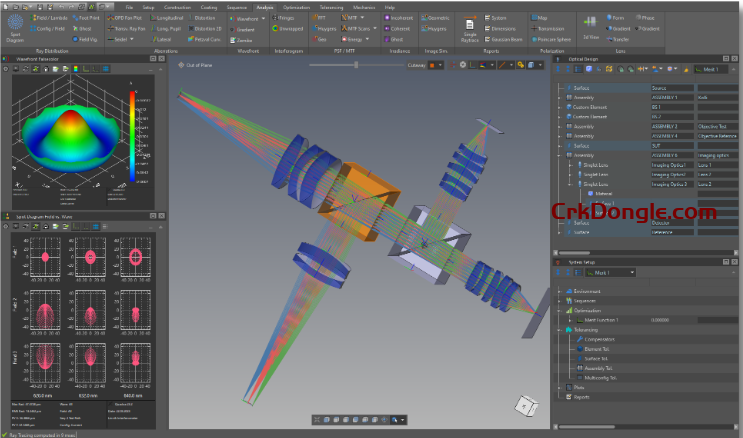
Task: Click the Cutaway orange color swatch
Action: [x=432, y=65]
